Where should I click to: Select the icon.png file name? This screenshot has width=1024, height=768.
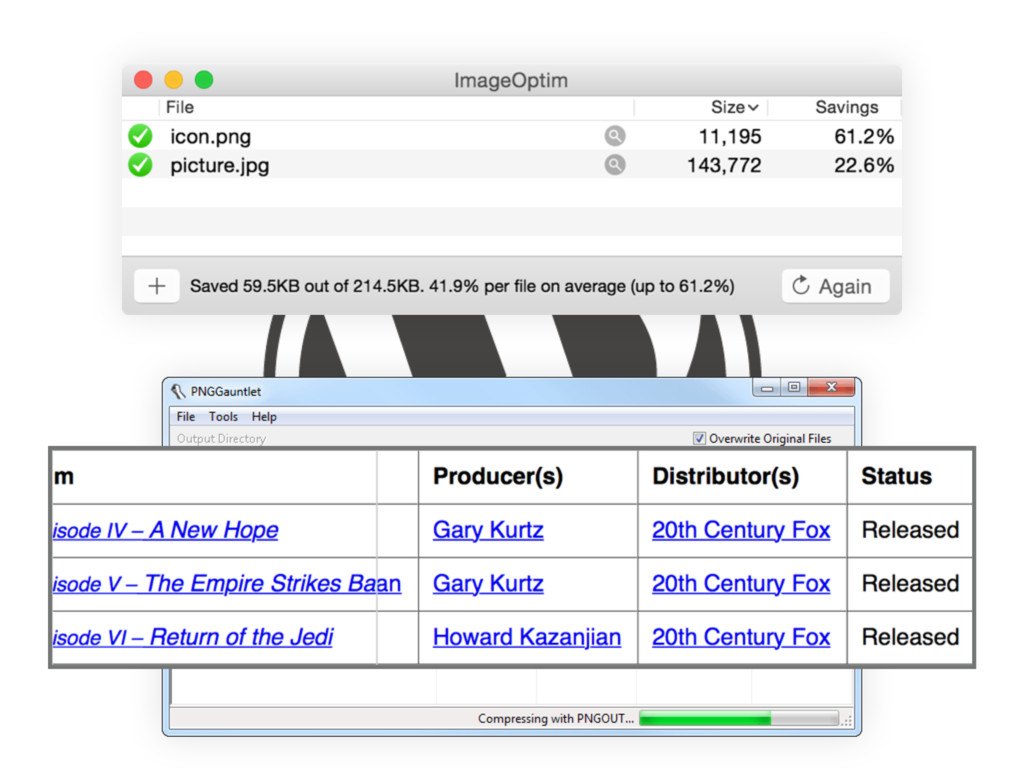click(210, 136)
